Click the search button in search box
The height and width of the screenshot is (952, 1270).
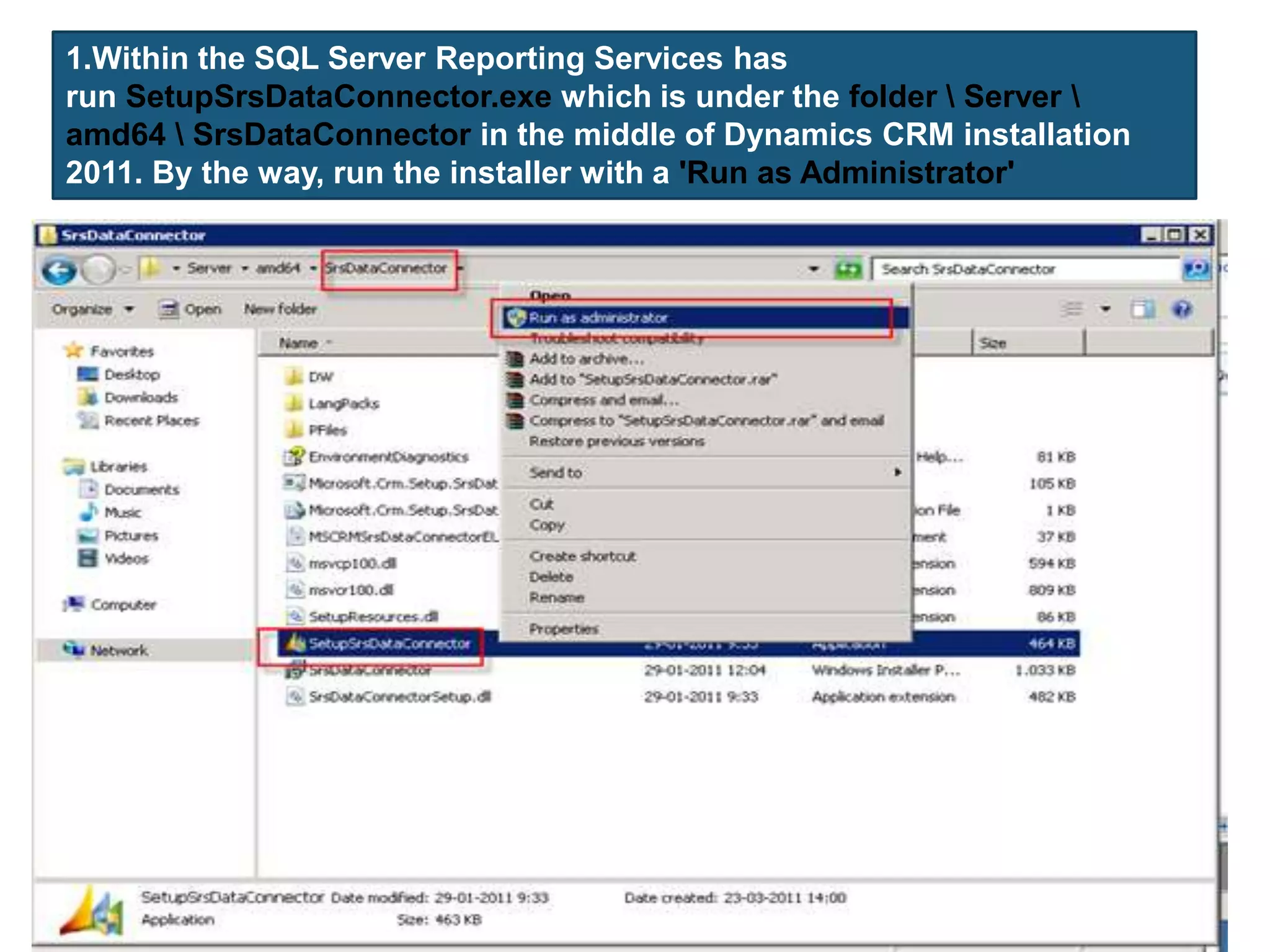coord(1196,269)
